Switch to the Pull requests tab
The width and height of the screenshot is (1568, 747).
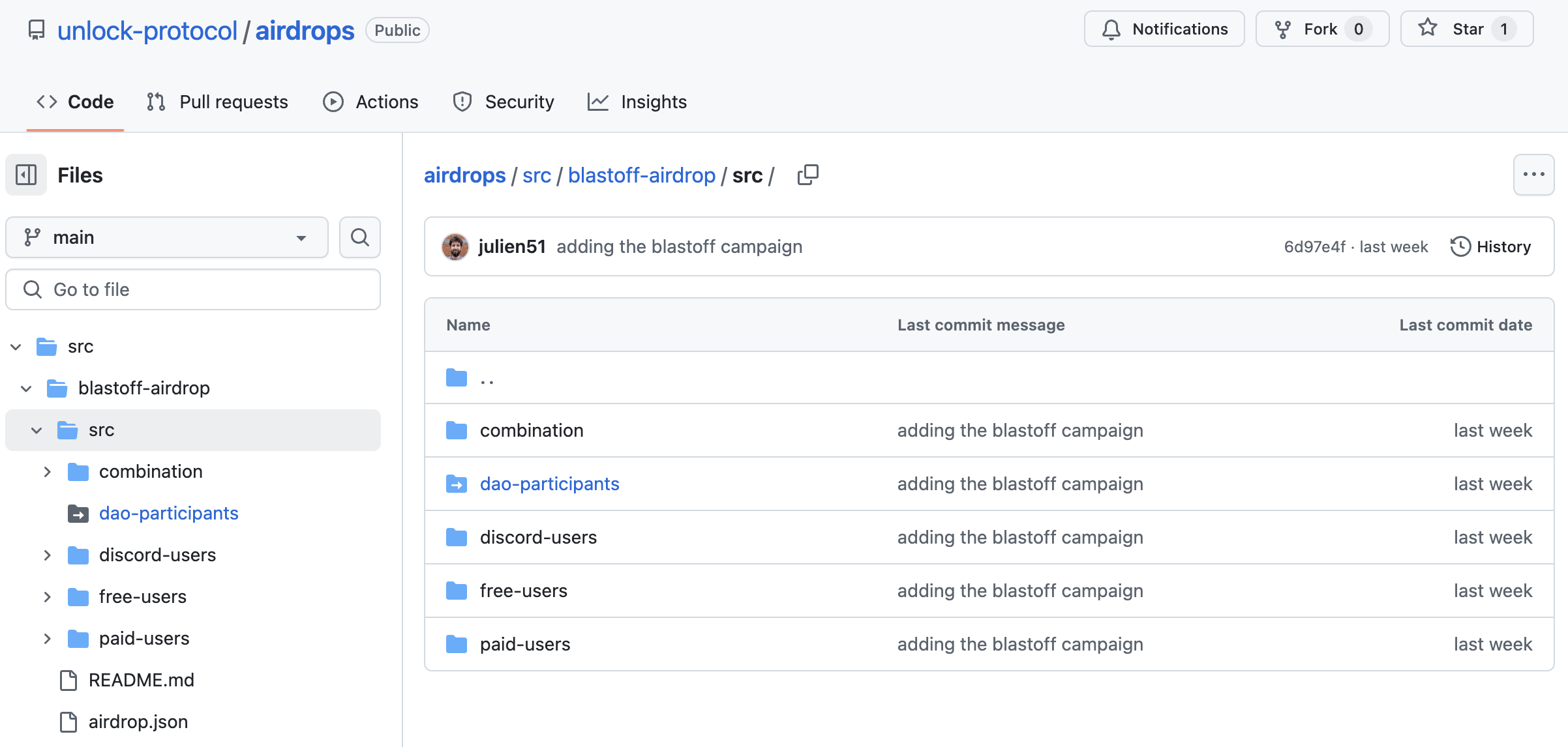point(217,102)
